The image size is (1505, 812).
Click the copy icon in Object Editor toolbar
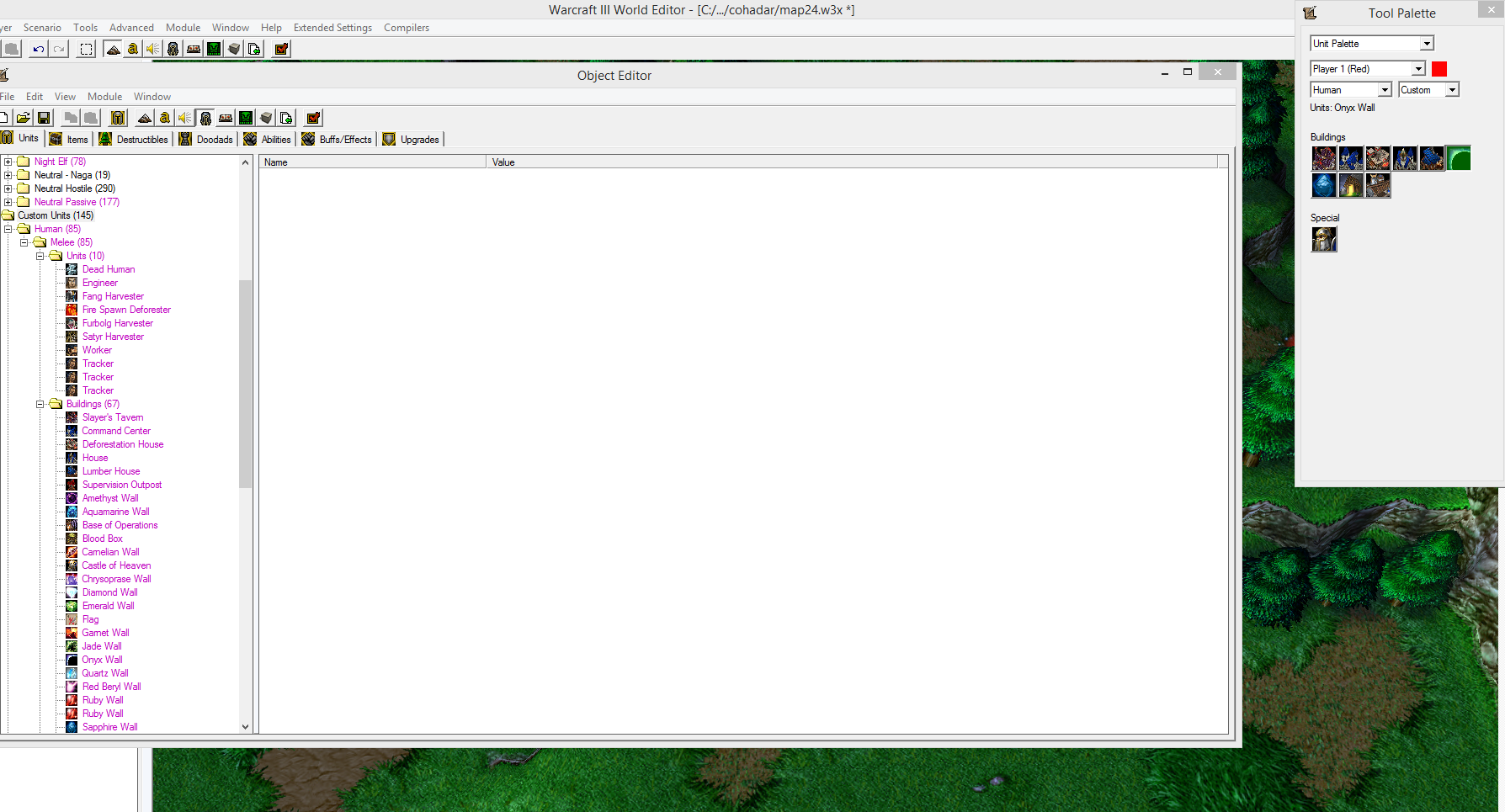[71, 118]
